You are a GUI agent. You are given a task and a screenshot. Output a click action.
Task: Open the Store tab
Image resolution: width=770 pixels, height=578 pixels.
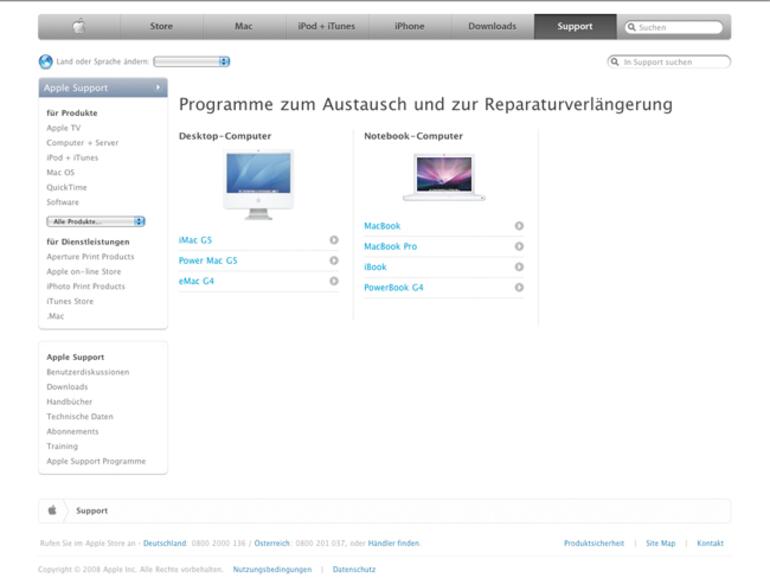(161, 26)
